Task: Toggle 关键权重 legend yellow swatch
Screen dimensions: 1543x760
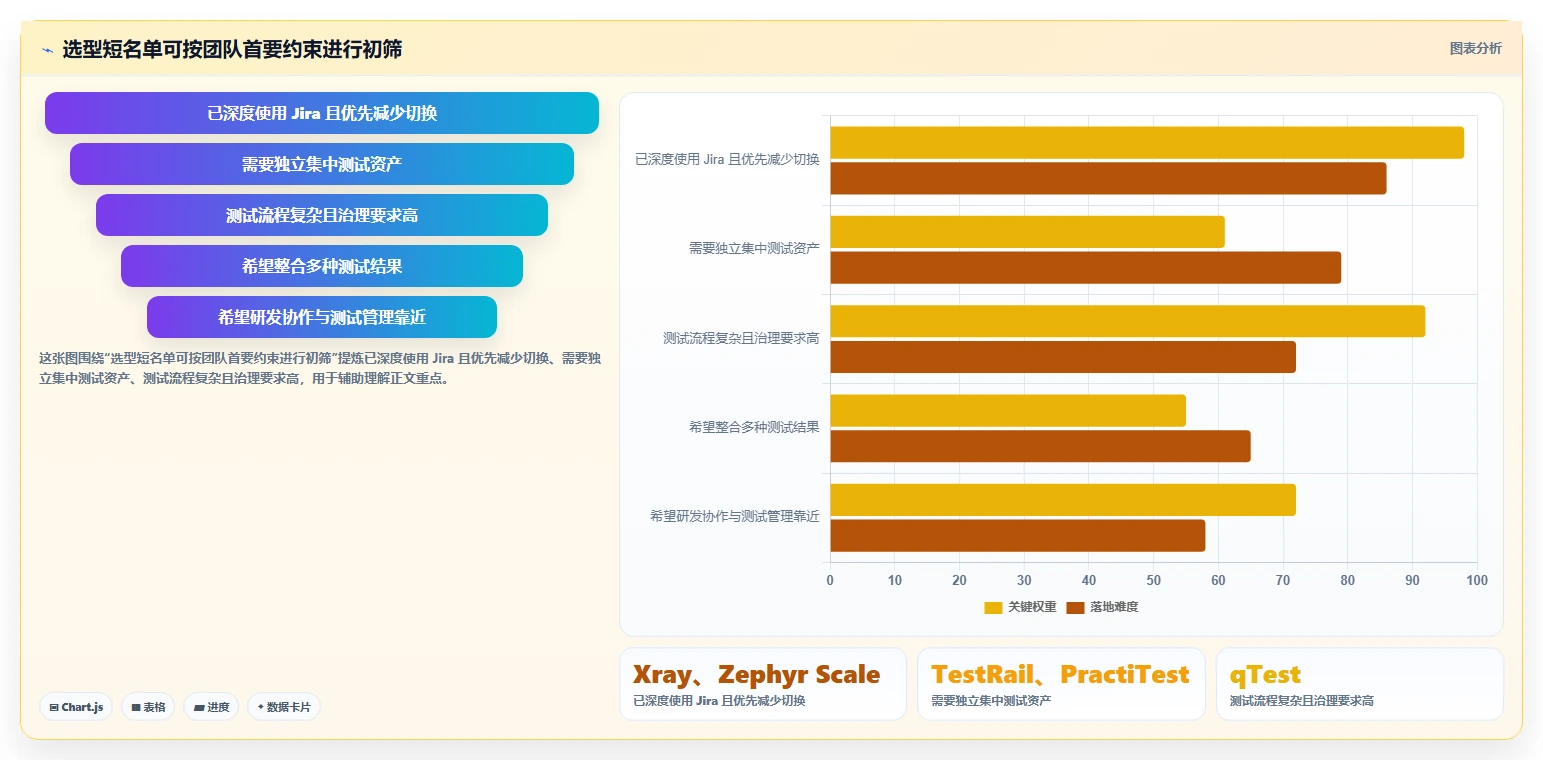Action: [993, 607]
